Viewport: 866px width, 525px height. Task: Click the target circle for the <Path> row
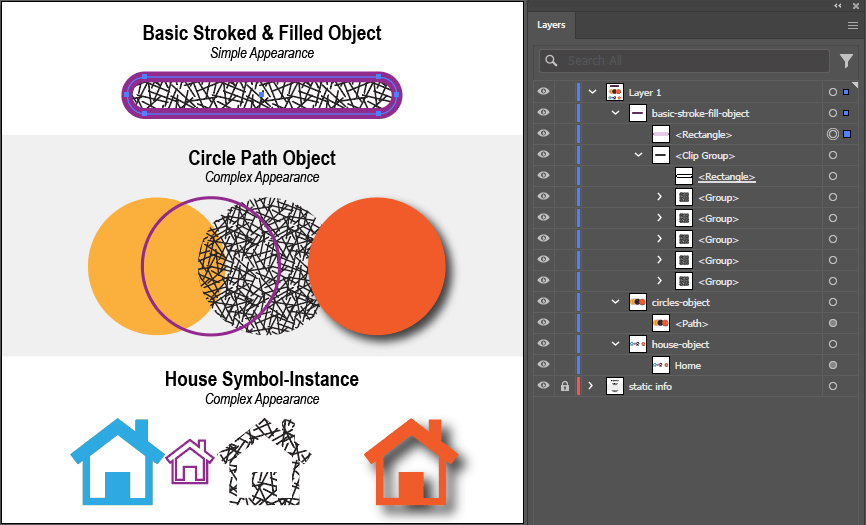(833, 323)
